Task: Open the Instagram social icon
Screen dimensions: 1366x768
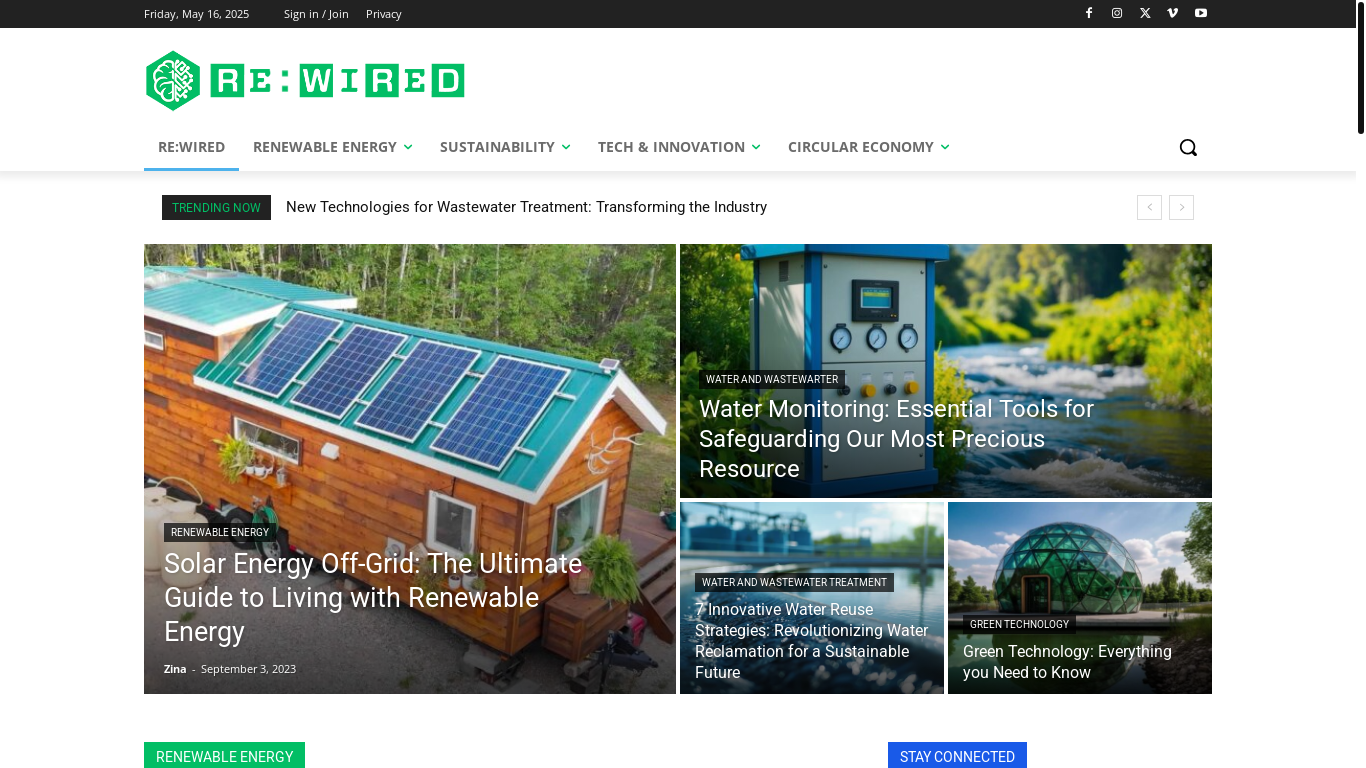Action: click(1117, 13)
